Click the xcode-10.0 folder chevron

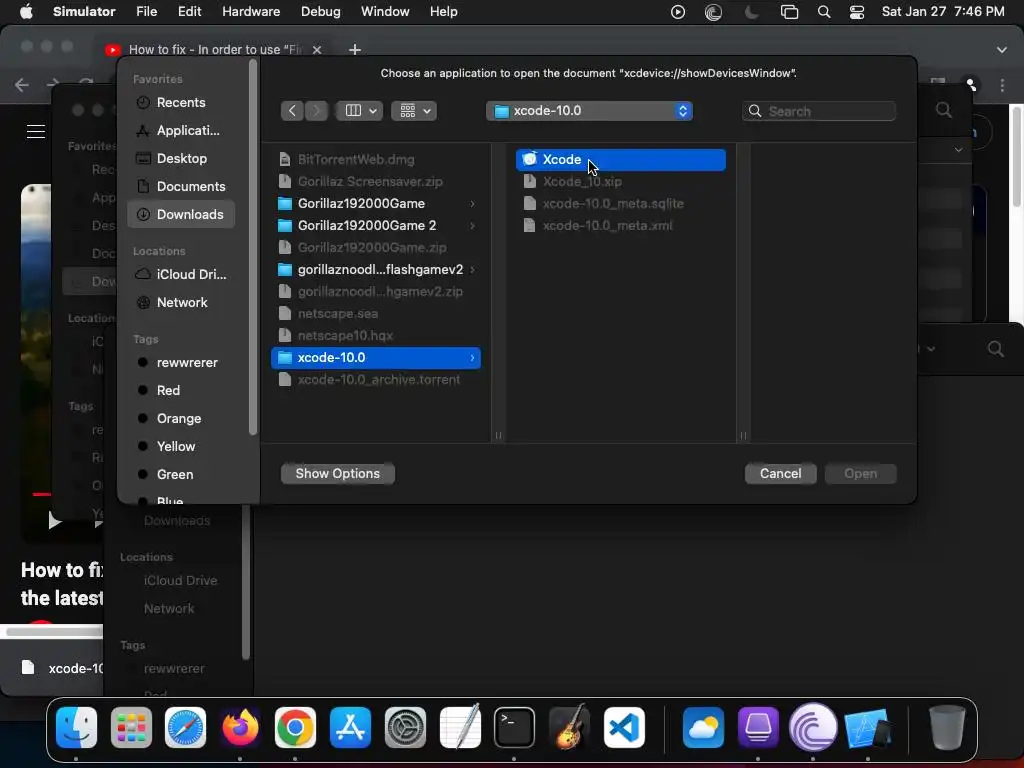click(472, 358)
